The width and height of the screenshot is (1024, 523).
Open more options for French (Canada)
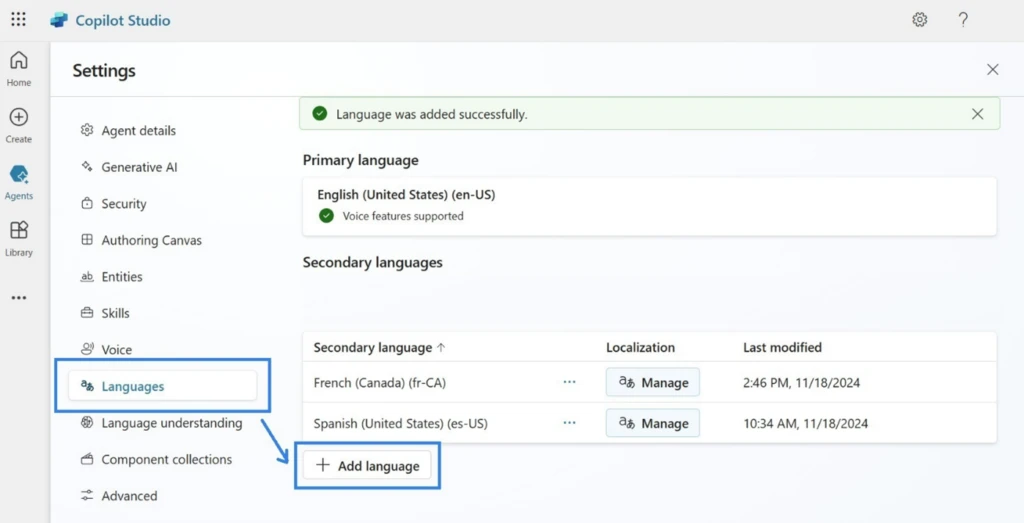point(569,382)
